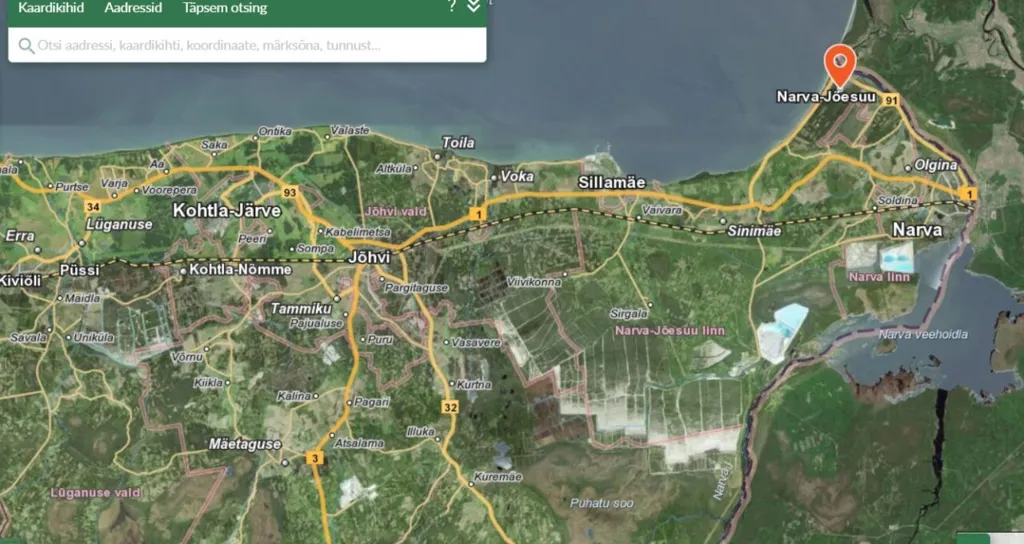1024x544 pixels.
Task: Click the Narva veehoidla reservoir label
Action: click(x=923, y=334)
